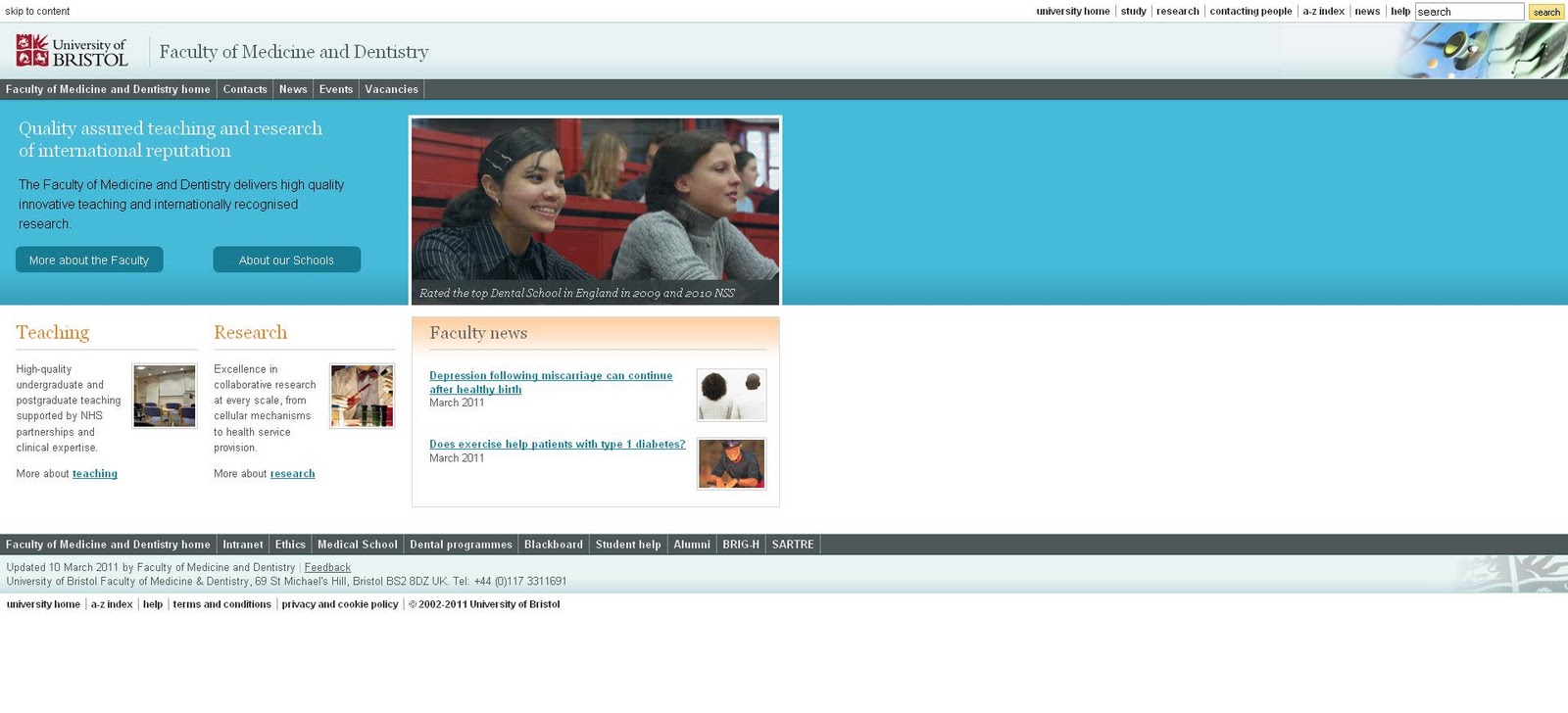
Task: Open the 'study' top navigation link
Action: 1134,12
